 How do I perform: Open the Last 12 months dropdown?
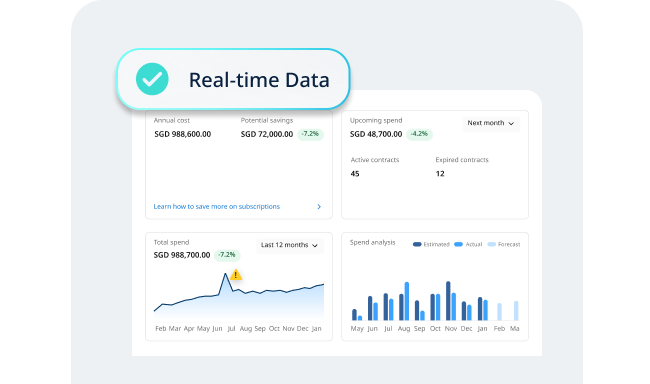click(x=290, y=245)
